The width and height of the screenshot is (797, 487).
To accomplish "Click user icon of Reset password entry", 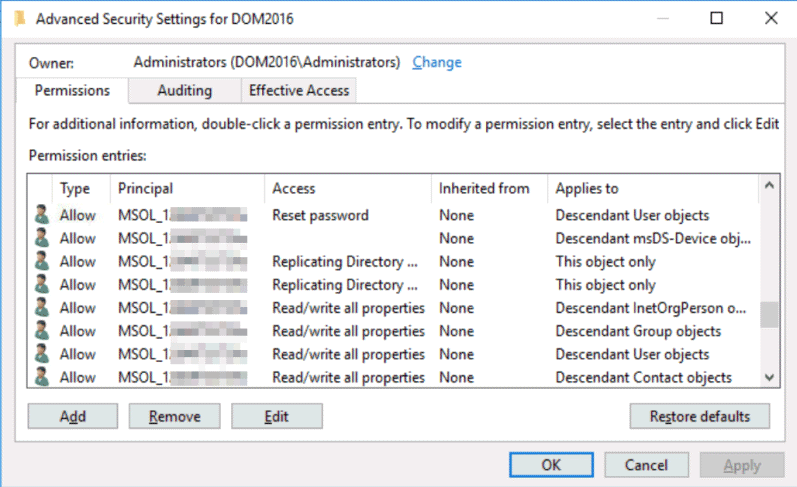I will tap(41, 215).
